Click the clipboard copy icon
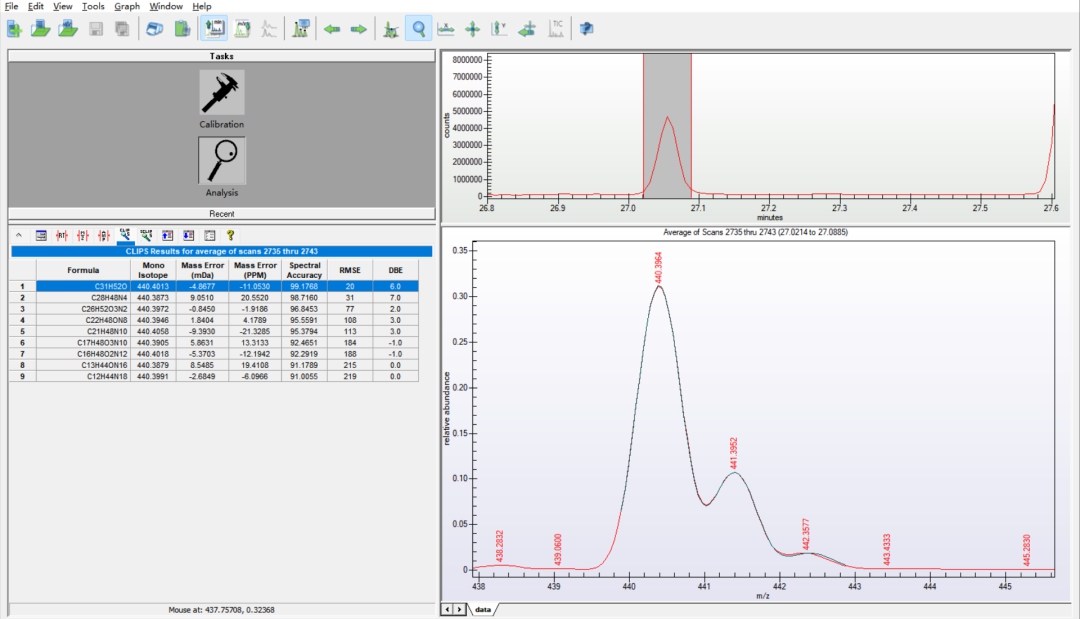The height and width of the screenshot is (619, 1080). pos(182,29)
